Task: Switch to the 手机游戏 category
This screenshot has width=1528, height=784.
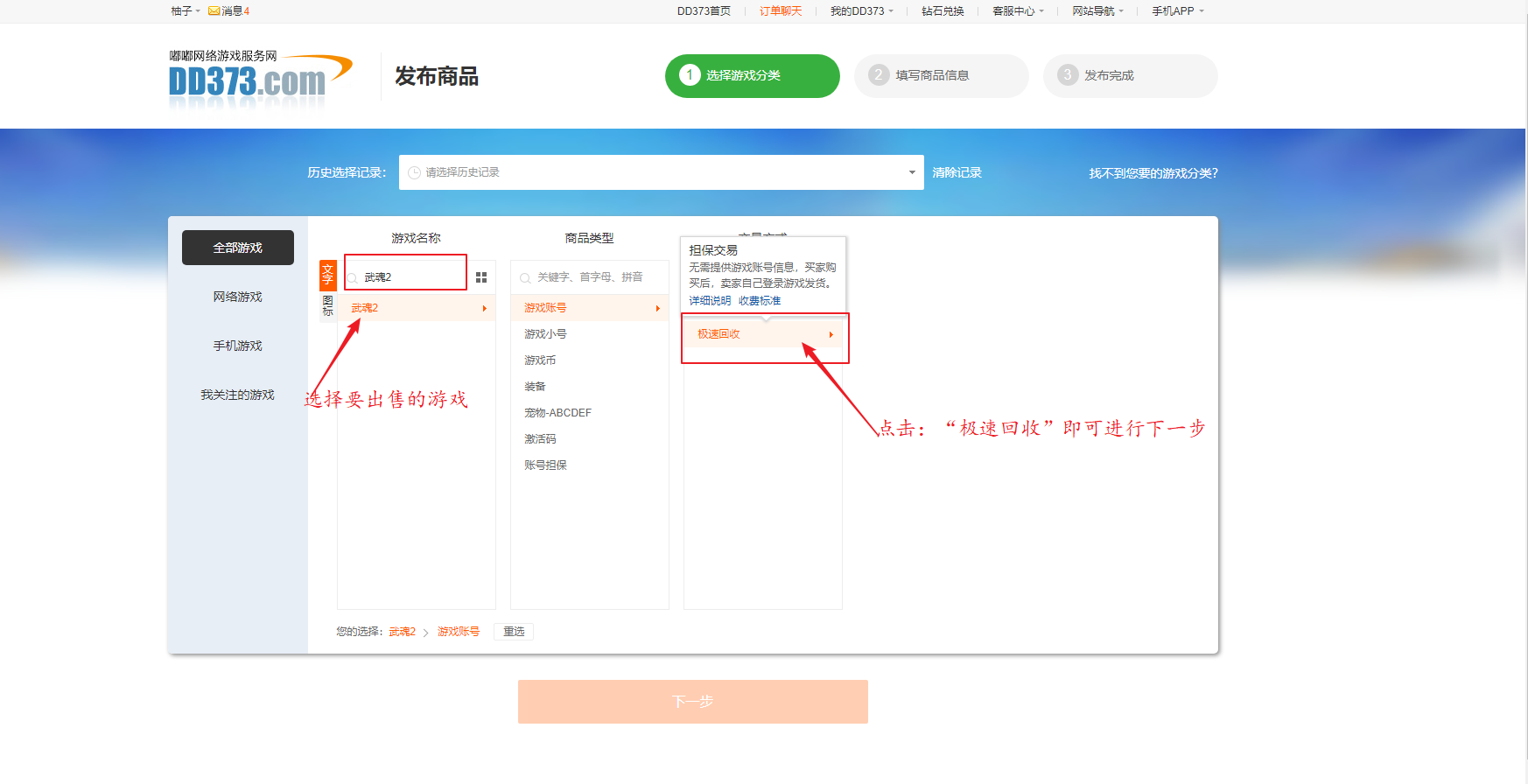Action: [x=238, y=346]
